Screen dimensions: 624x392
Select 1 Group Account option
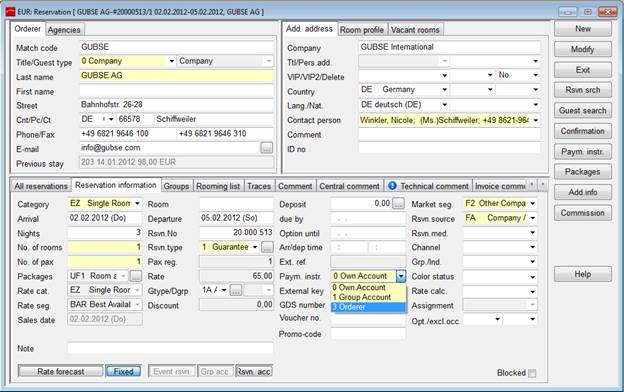[x=368, y=297]
